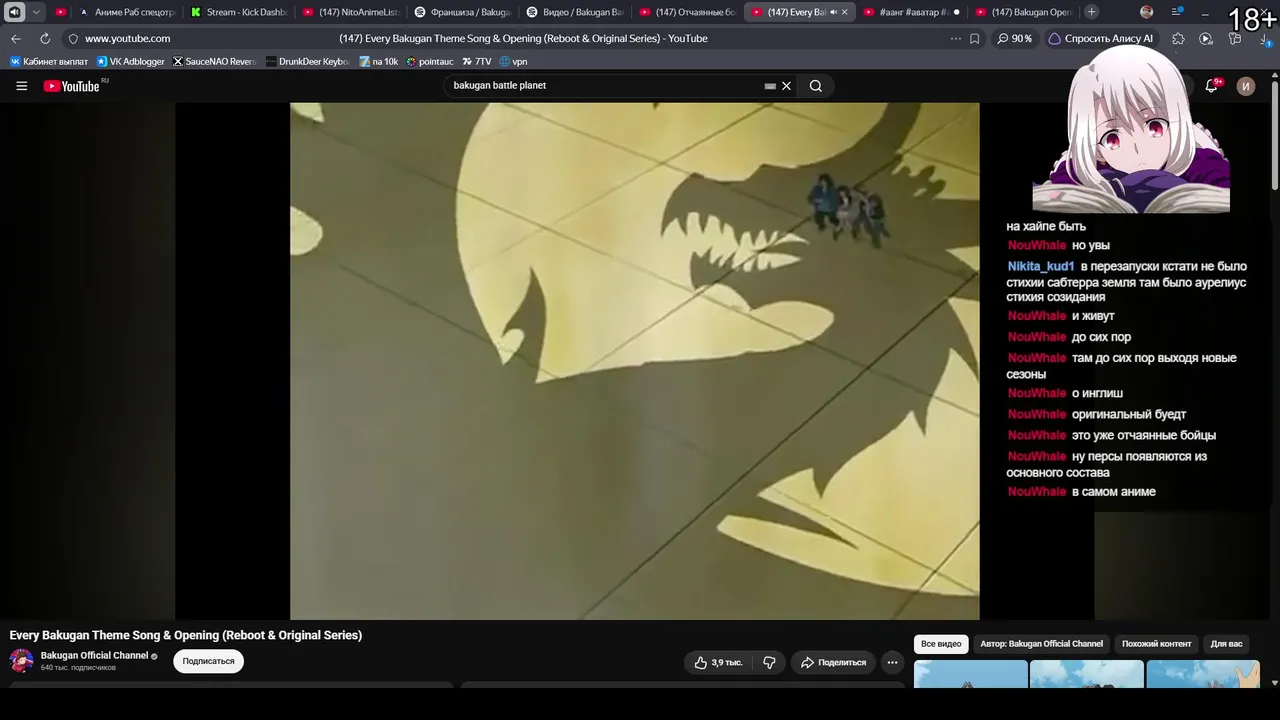Screen dimensions: 1280x720
Task: Open the 90% zoom level control
Action: click(1015, 39)
